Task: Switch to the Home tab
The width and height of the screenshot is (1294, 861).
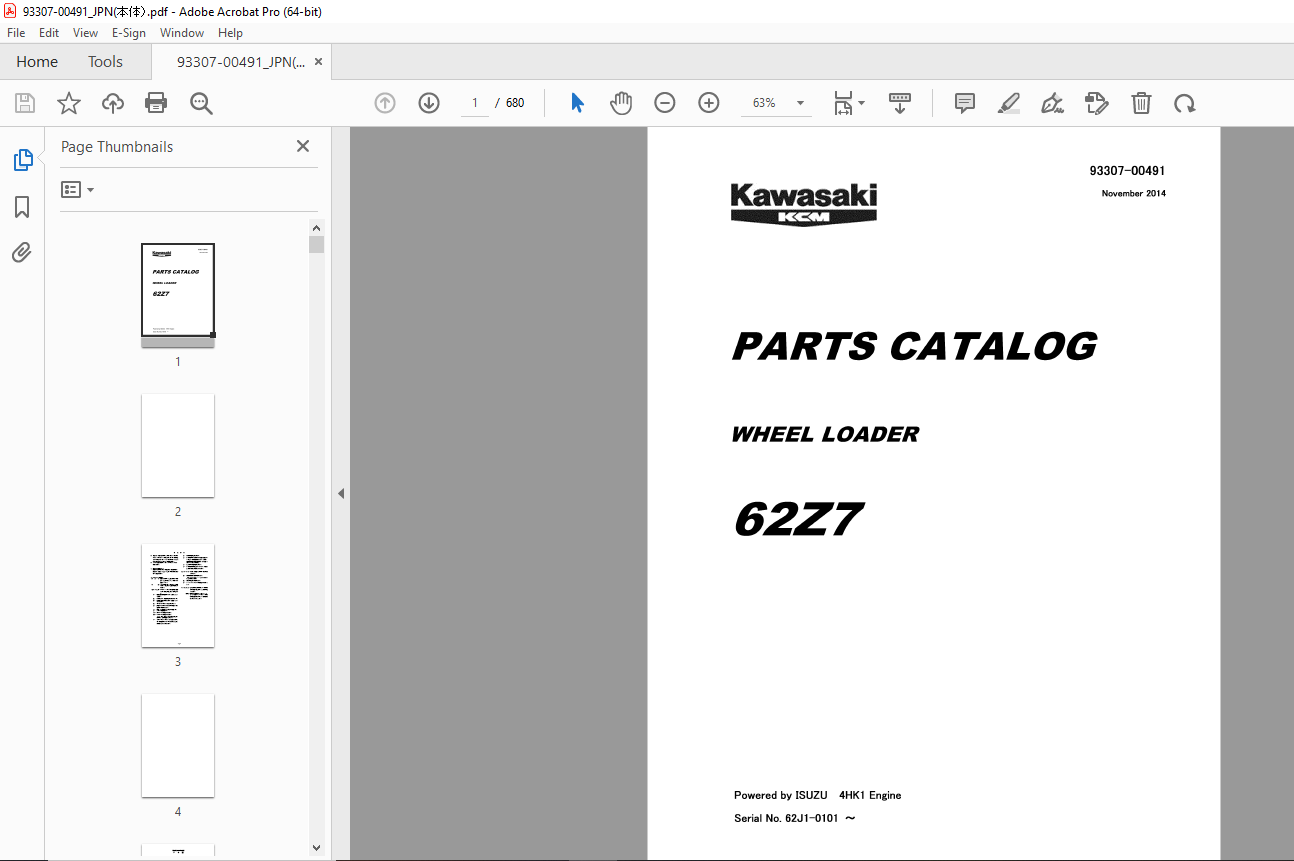Action: tap(37, 62)
